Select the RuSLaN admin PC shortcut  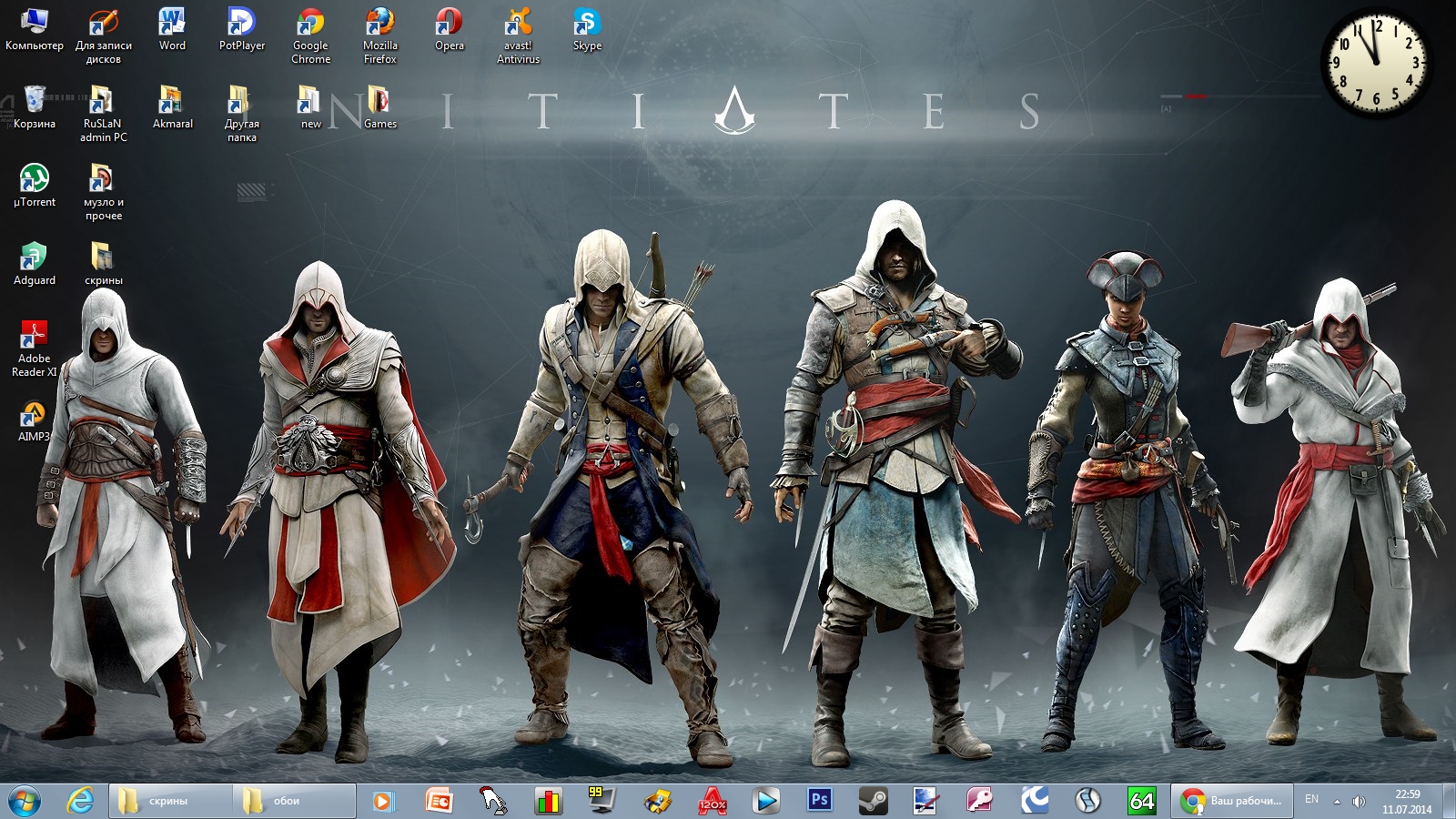pos(104,114)
